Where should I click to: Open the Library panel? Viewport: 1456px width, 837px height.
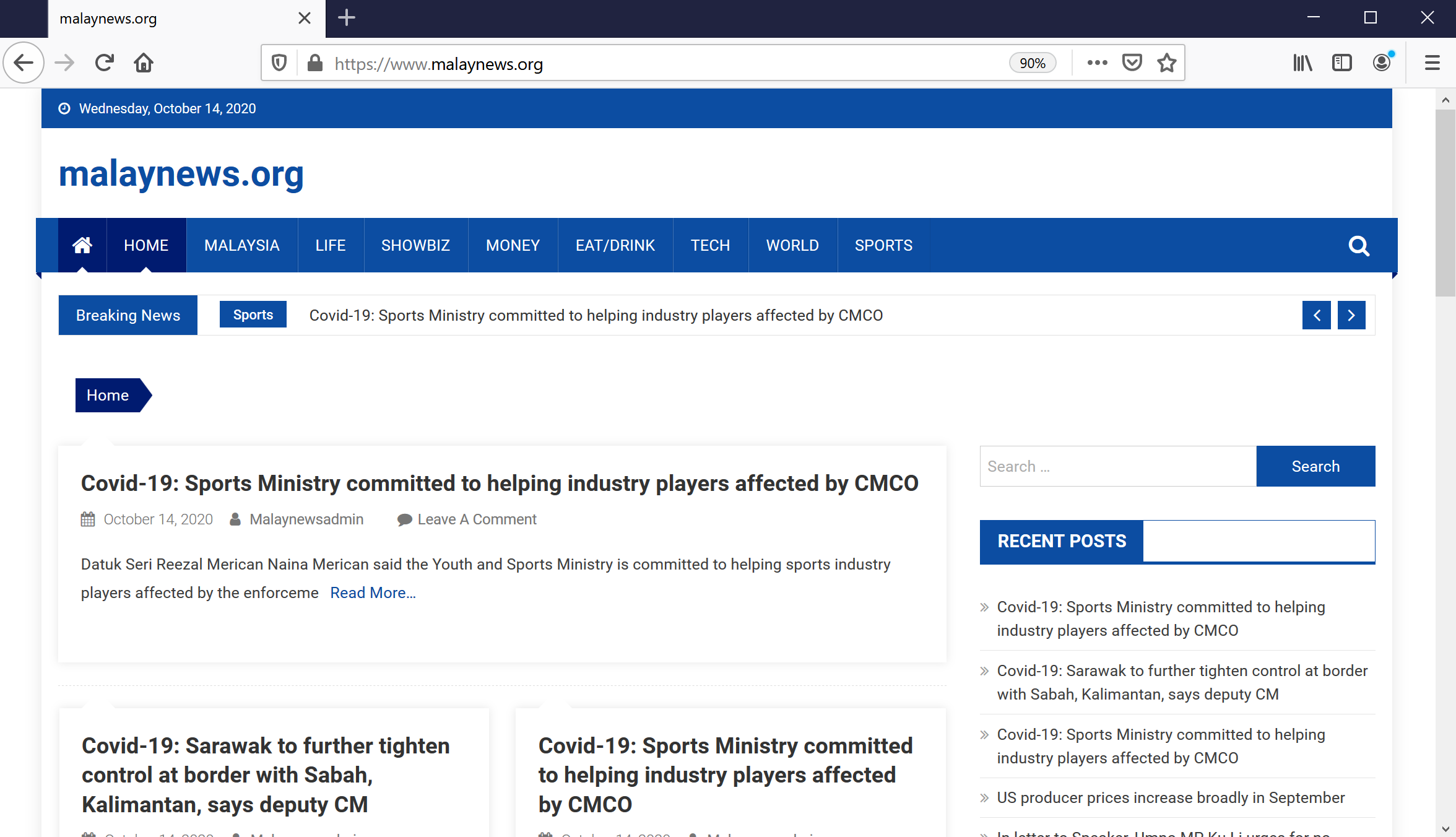(x=1302, y=63)
